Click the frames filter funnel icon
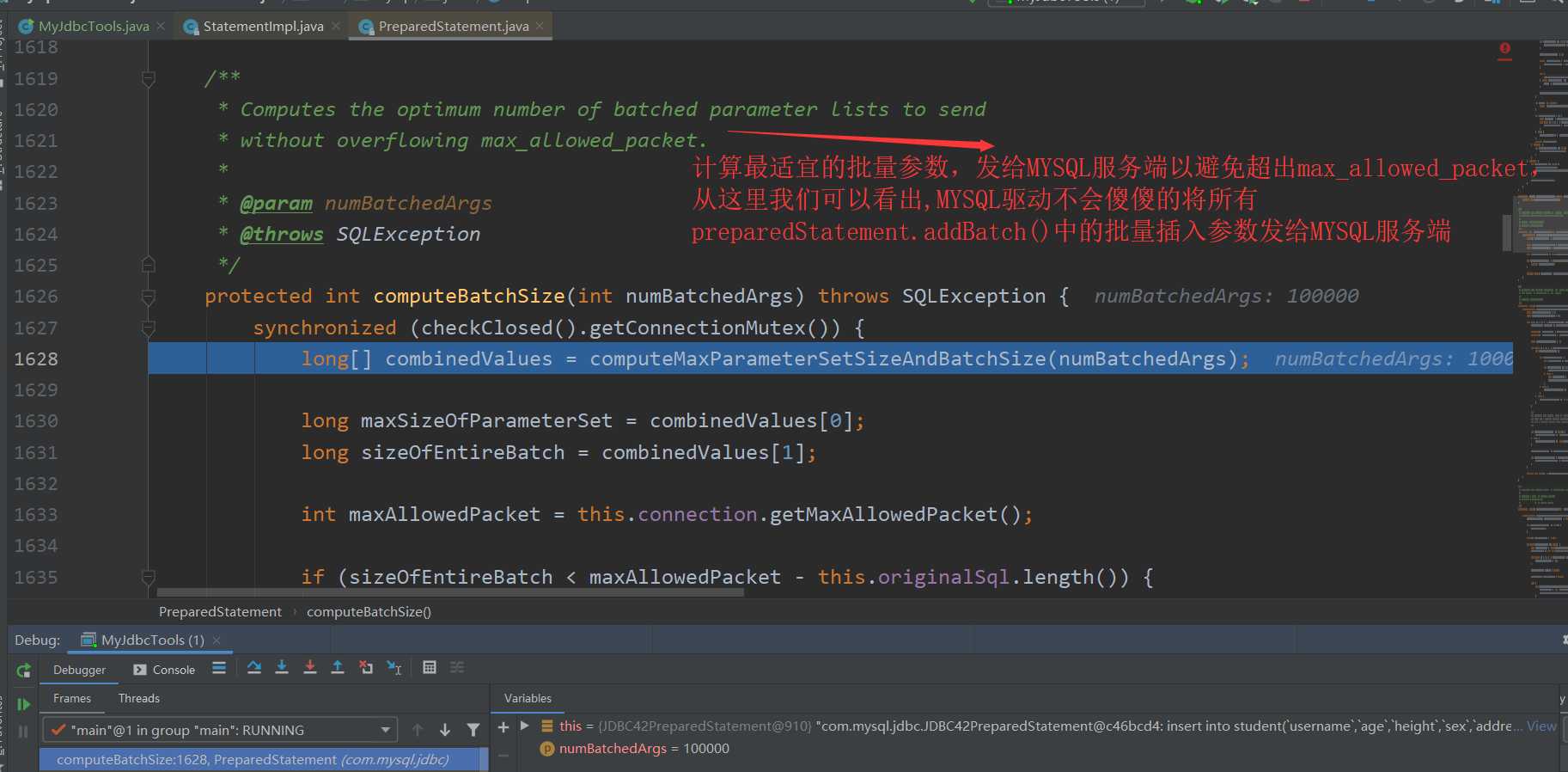Viewport: 1568px width, 772px height. tap(473, 730)
